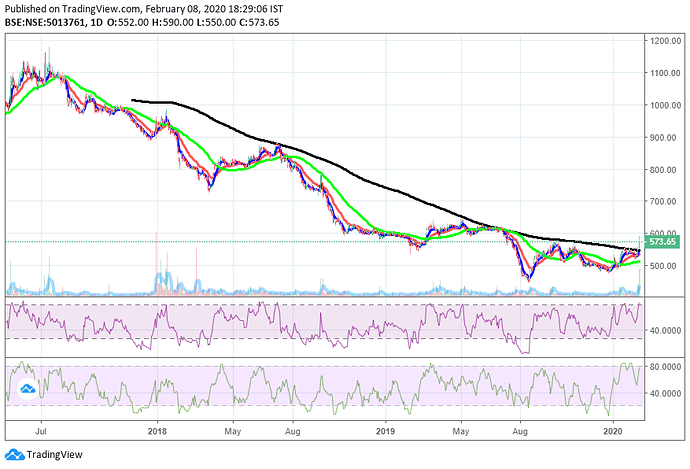This screenshot has height=469, width=690.
Task: Click the 500.00 price scale label
Action: coord(663,266)
